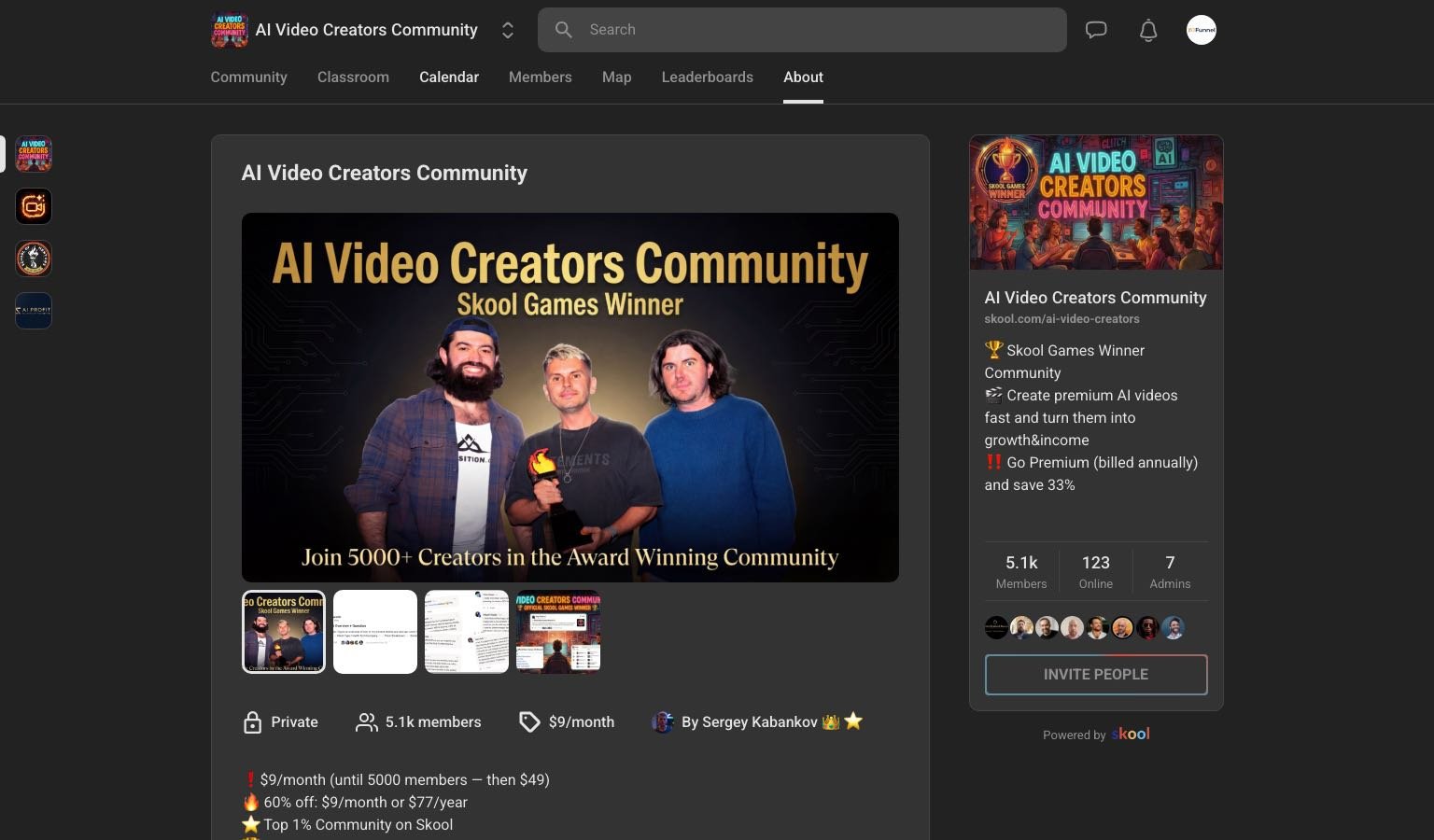Switch to the Classroom tab
This screenshot has width=1434, height=840.
point(353,77)
